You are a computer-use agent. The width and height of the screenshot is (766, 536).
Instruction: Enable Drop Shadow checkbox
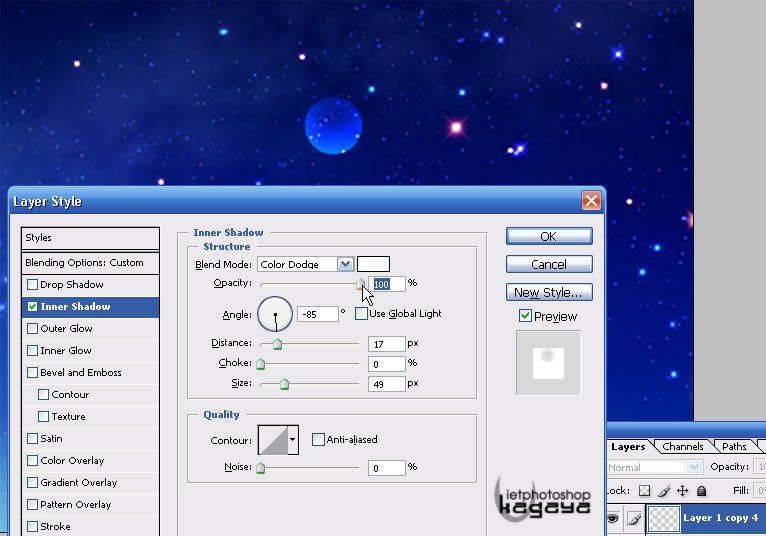[32, 284]
